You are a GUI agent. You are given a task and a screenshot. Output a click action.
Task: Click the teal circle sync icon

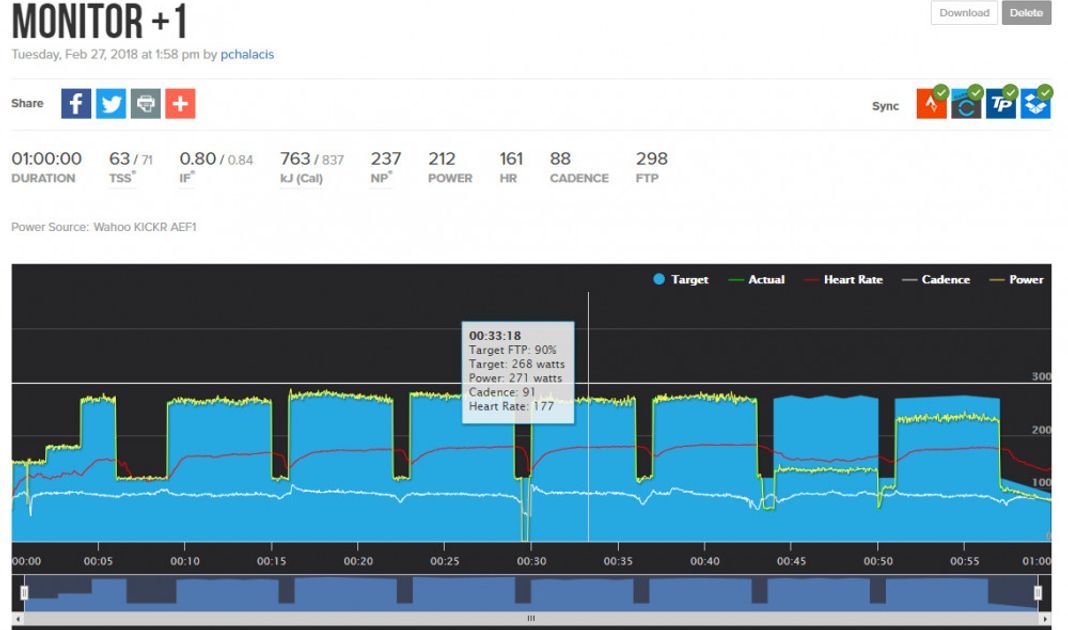(966, 104)
